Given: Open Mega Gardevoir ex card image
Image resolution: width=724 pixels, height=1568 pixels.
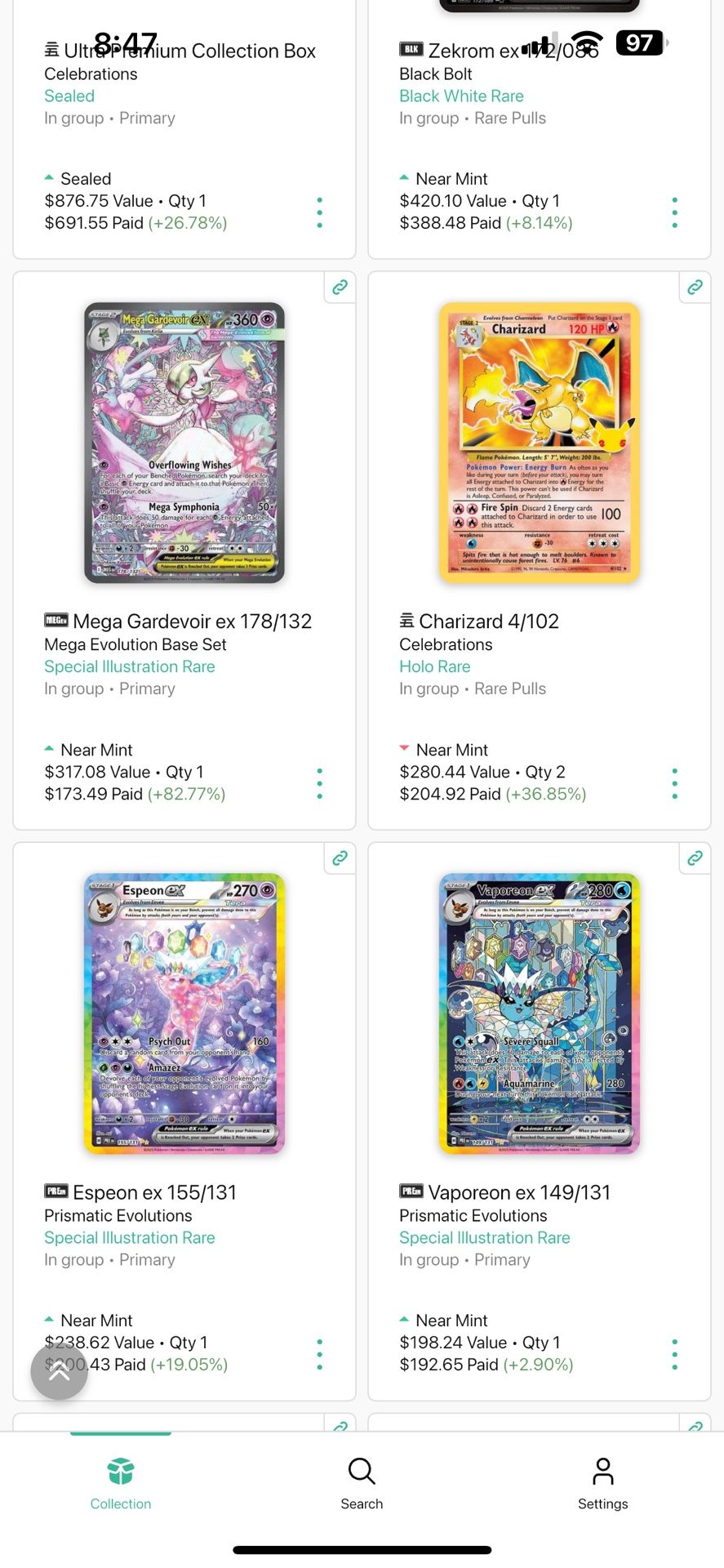Looking at the screenshot, I should click(x=184, y=443).
